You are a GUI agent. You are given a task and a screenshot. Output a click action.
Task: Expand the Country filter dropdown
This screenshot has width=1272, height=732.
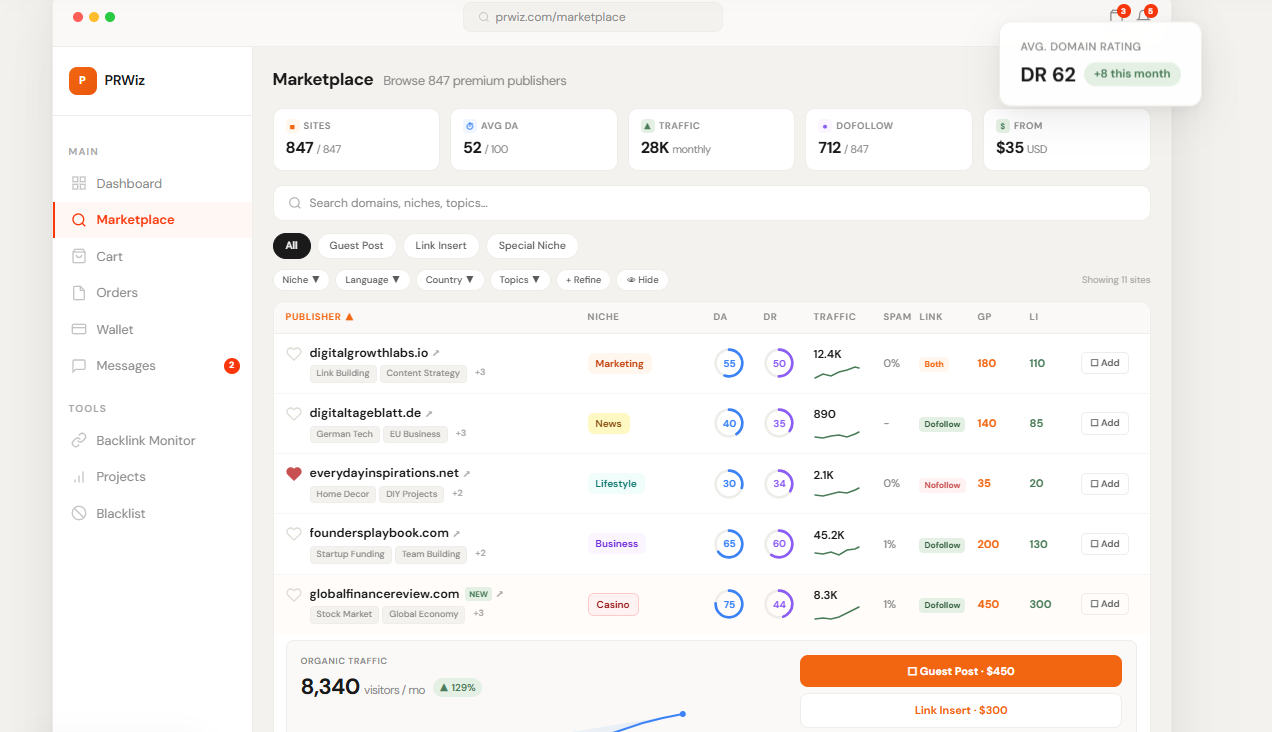[x=450, y=280]
